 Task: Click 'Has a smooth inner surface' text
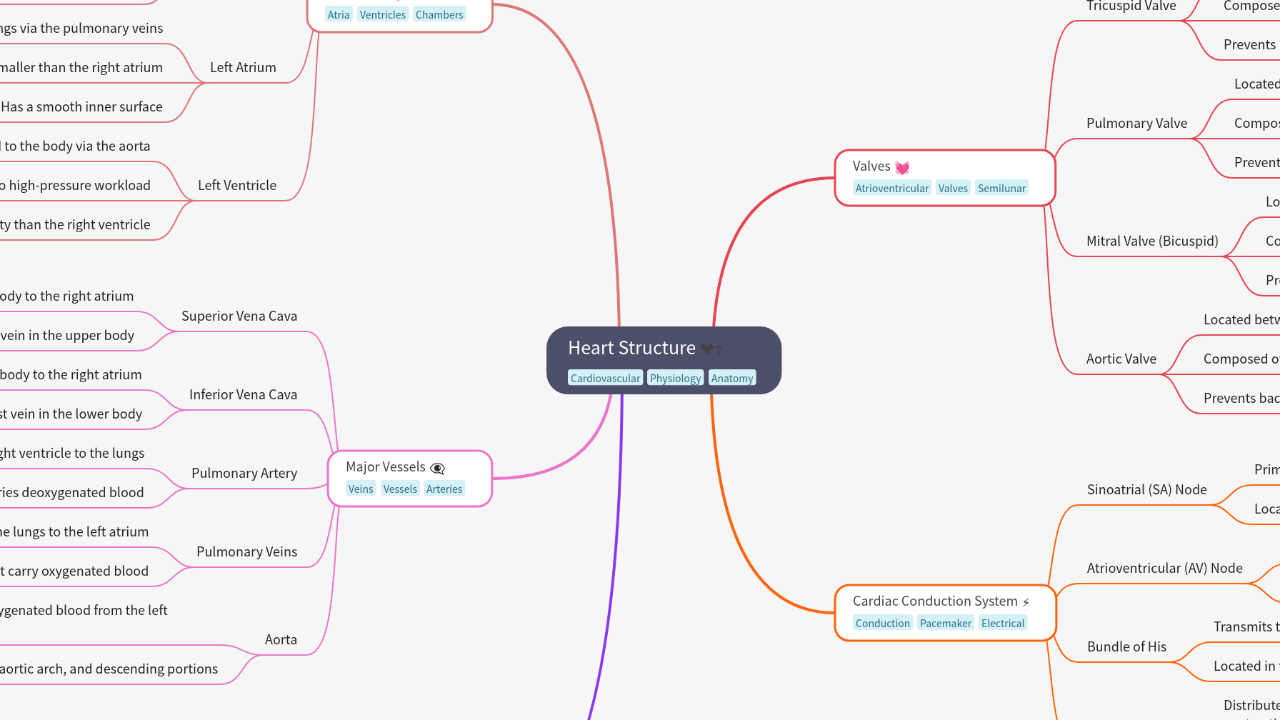81,107
